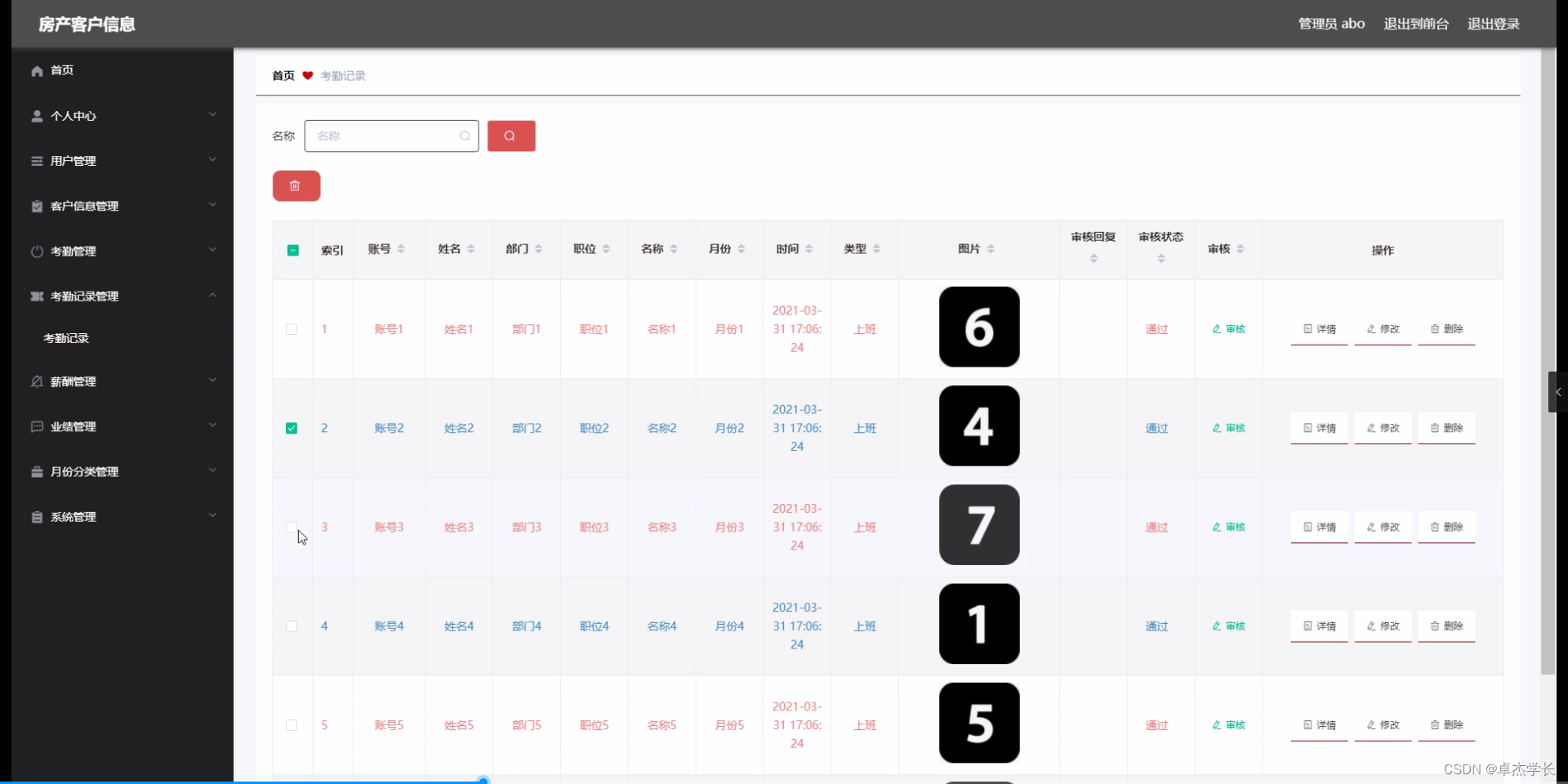The image size is (1568, 784).
Task: Click the side panel collapse arrow tab
Action: [1558, 392]
